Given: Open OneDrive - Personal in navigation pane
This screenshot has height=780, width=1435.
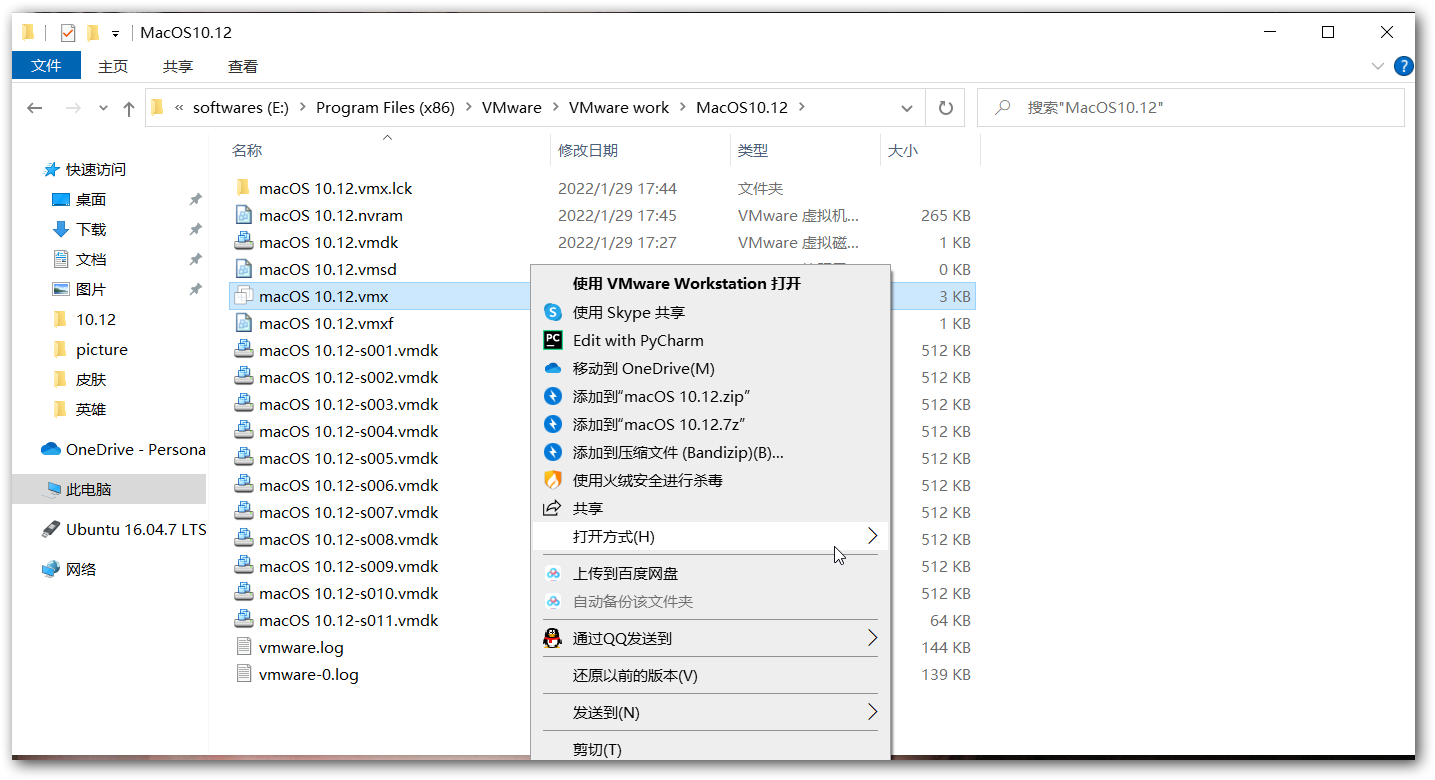Looking at the screenshot, I should click(x=123, y=449).
